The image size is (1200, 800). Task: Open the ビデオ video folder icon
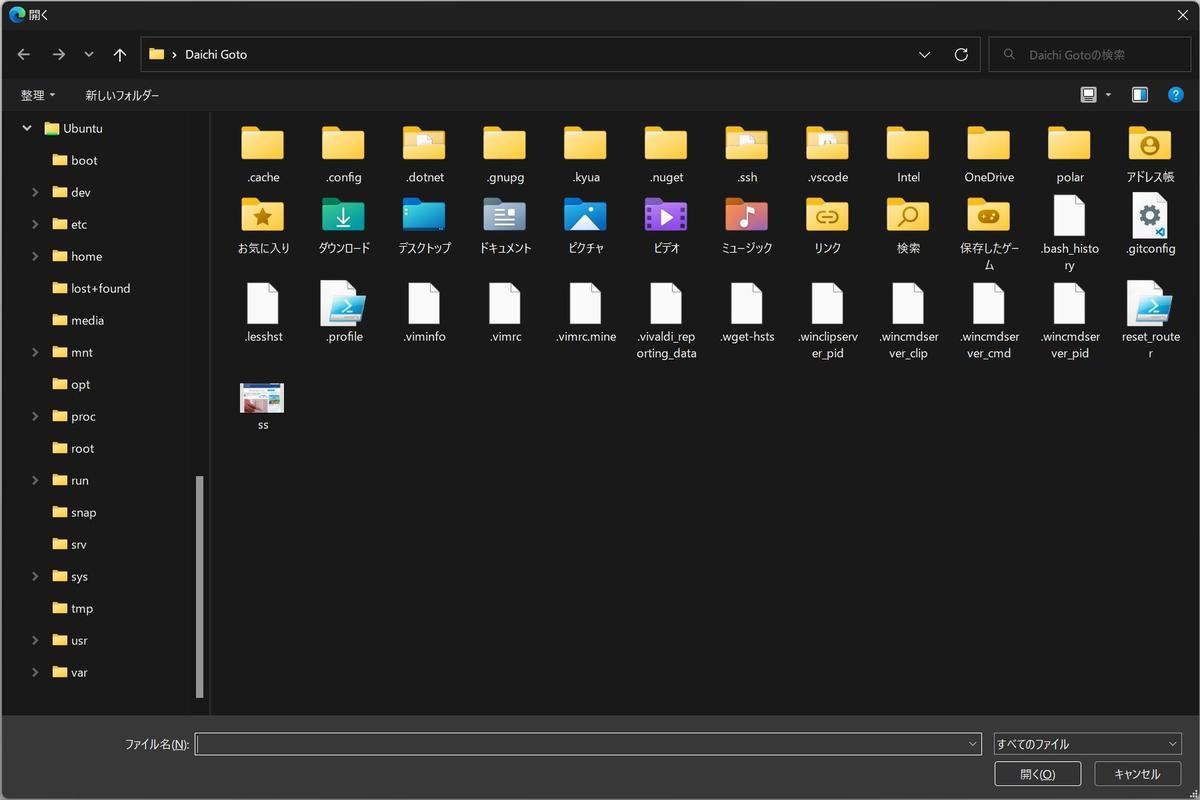[x=666, y=216]
